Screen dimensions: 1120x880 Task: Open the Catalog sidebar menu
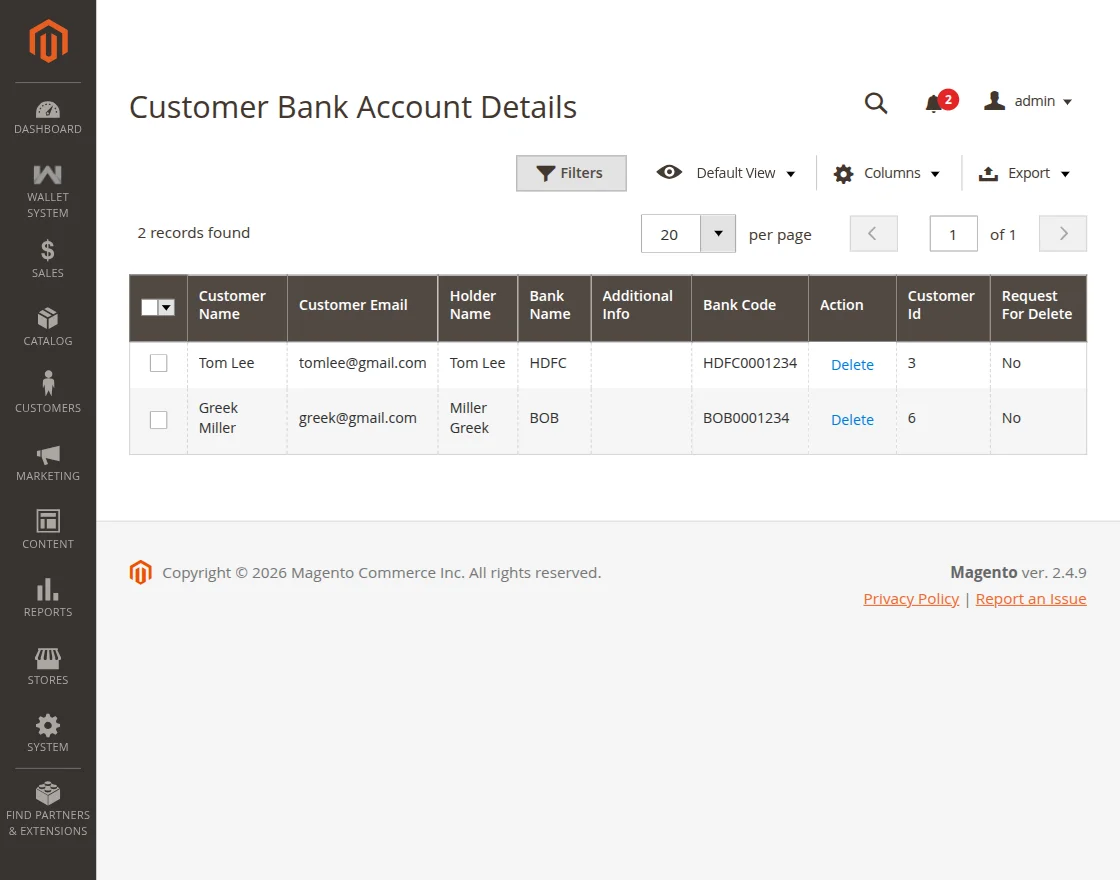click(x=48, y=327)
